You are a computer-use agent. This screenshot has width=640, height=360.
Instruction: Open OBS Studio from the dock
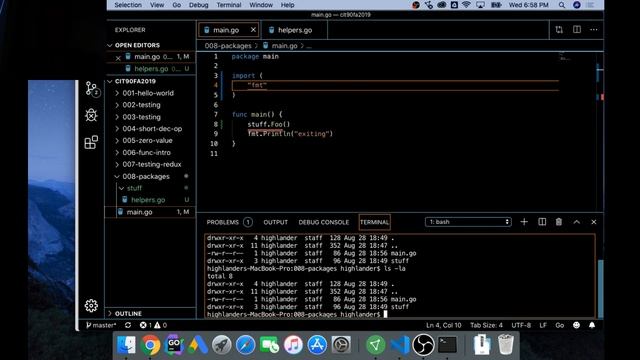(x=423, y=345)
